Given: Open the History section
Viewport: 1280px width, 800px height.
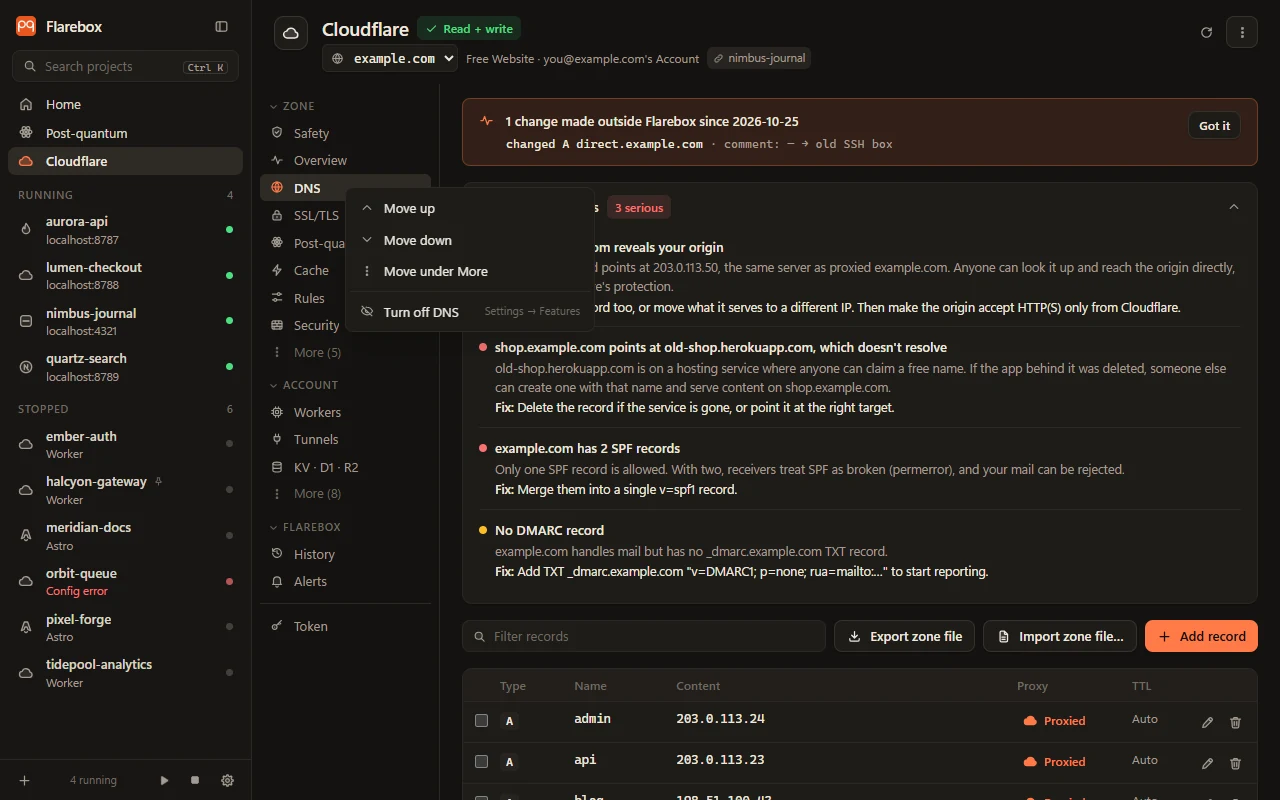Looking at the screenshot, I should [x=345, y=554].
